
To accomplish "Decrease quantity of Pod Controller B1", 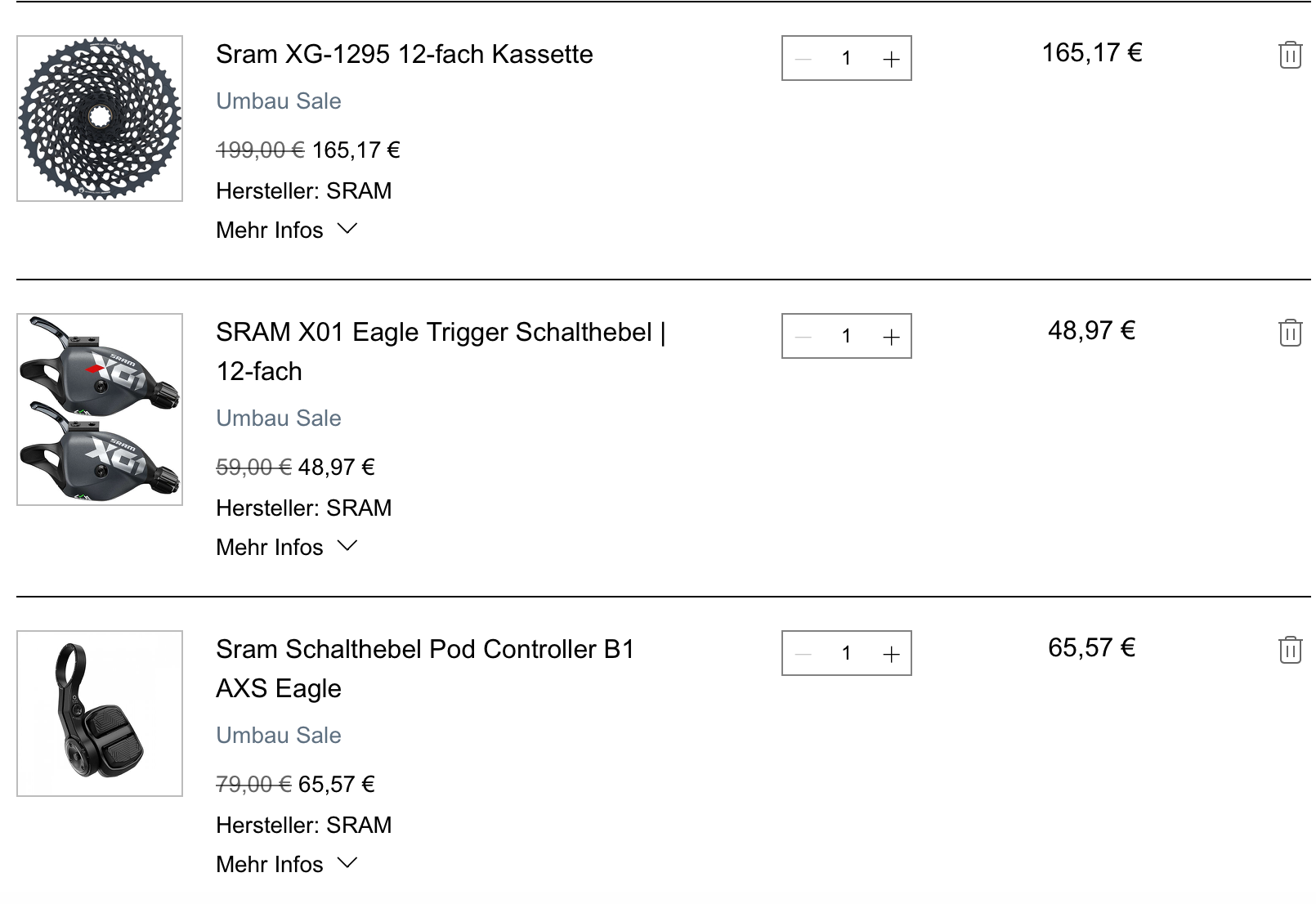I will [803, 654].
